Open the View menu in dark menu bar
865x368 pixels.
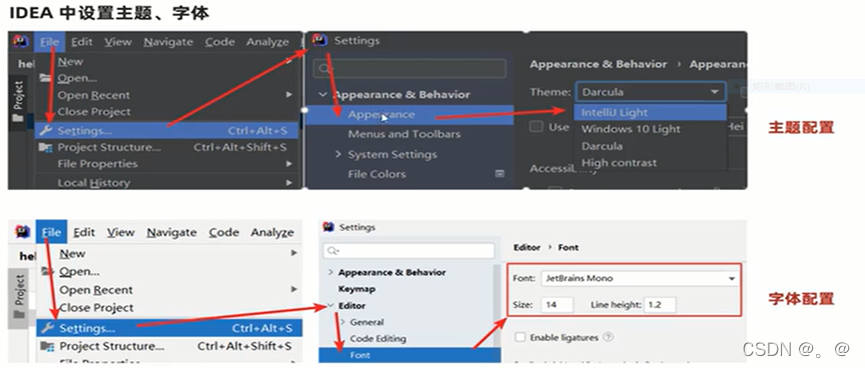(x=118, y=42)
